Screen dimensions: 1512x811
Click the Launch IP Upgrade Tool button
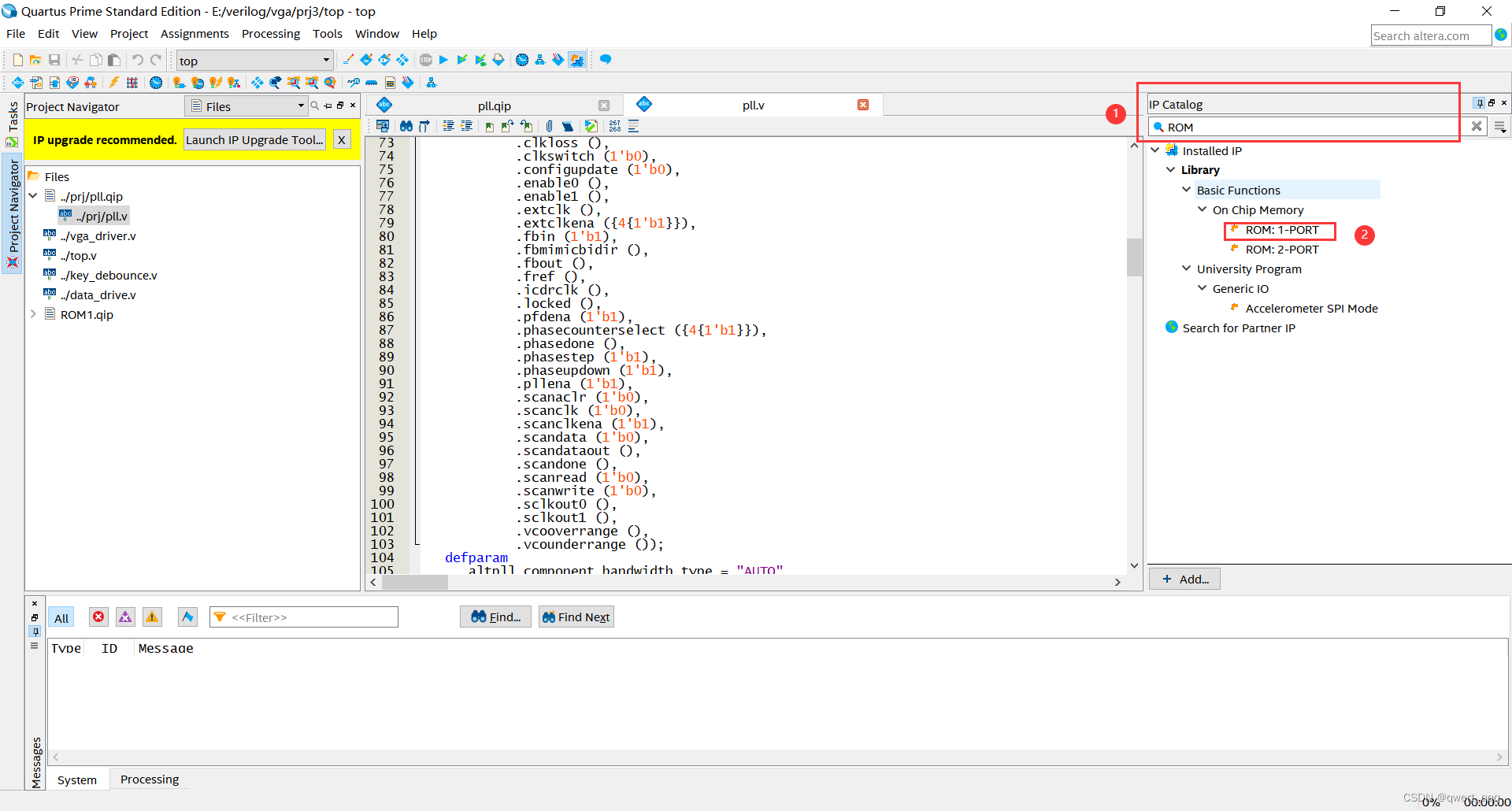(254, 140)
